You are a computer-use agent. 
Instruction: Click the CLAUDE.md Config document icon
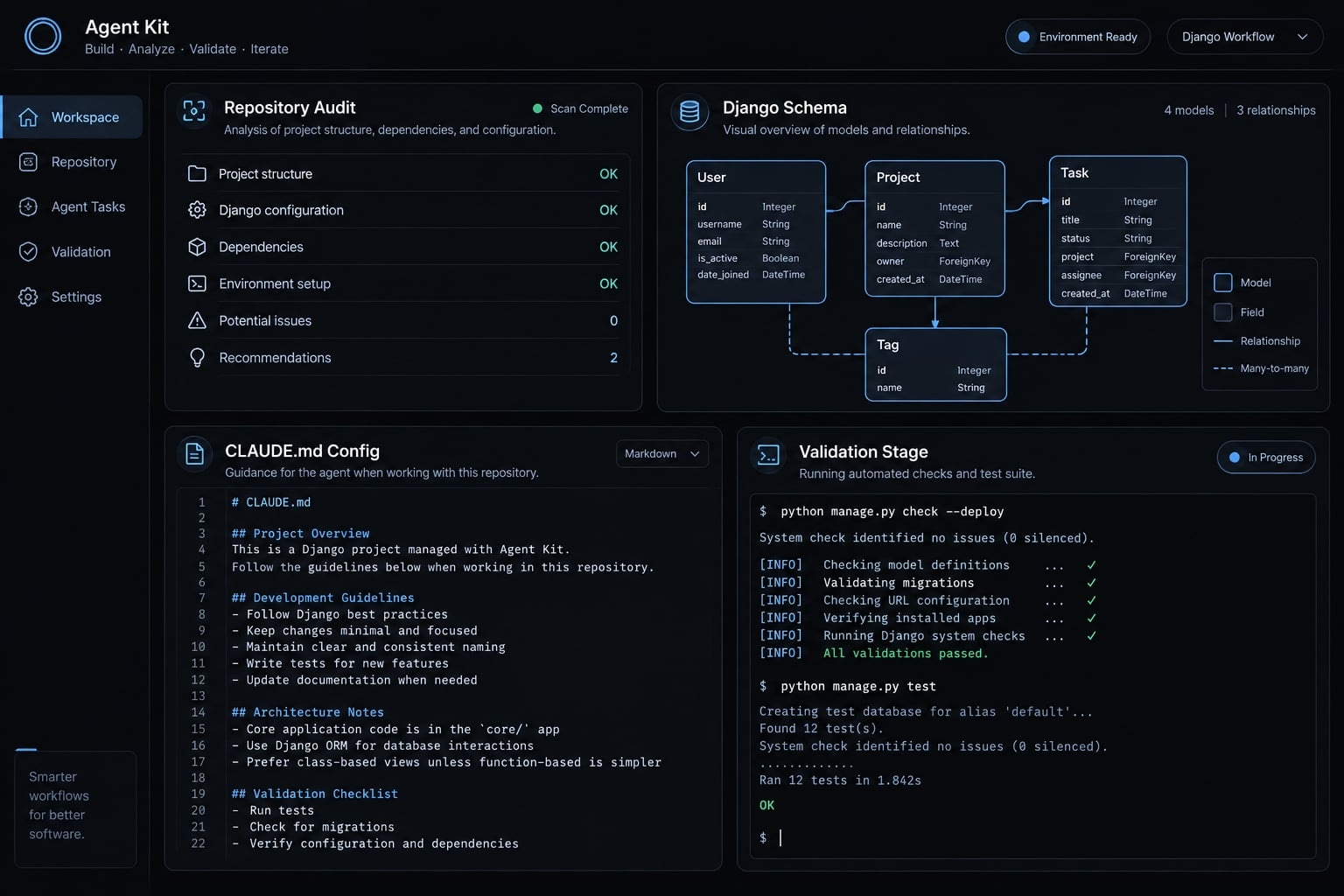click(x=195, y=454)
